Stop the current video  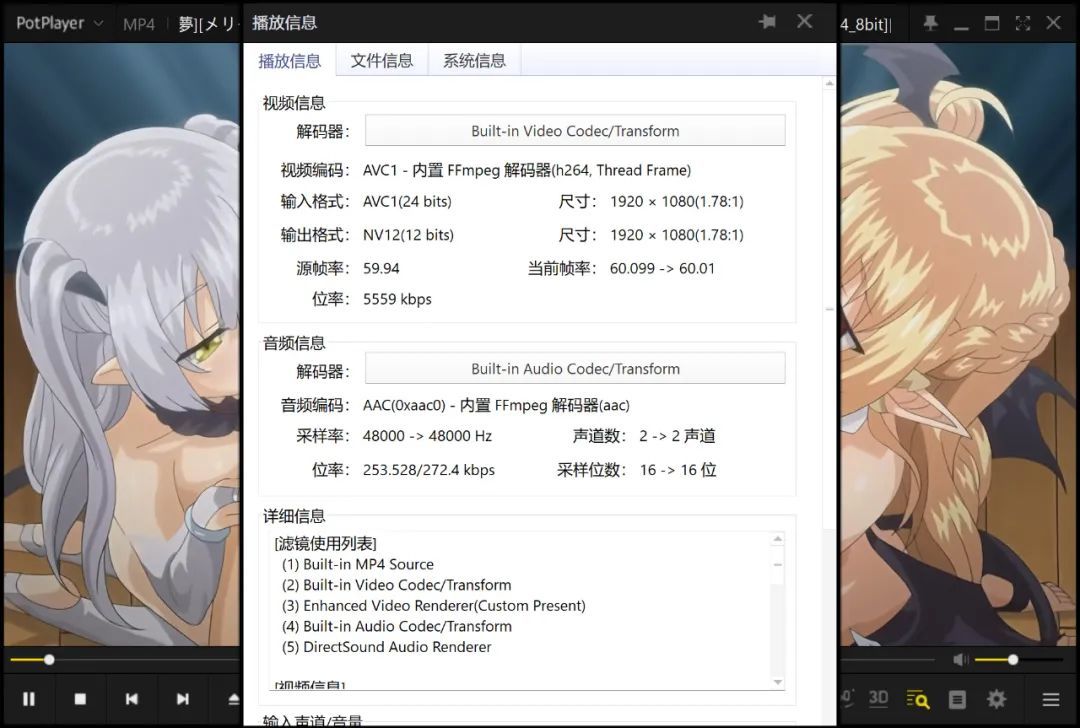[80, 699]
